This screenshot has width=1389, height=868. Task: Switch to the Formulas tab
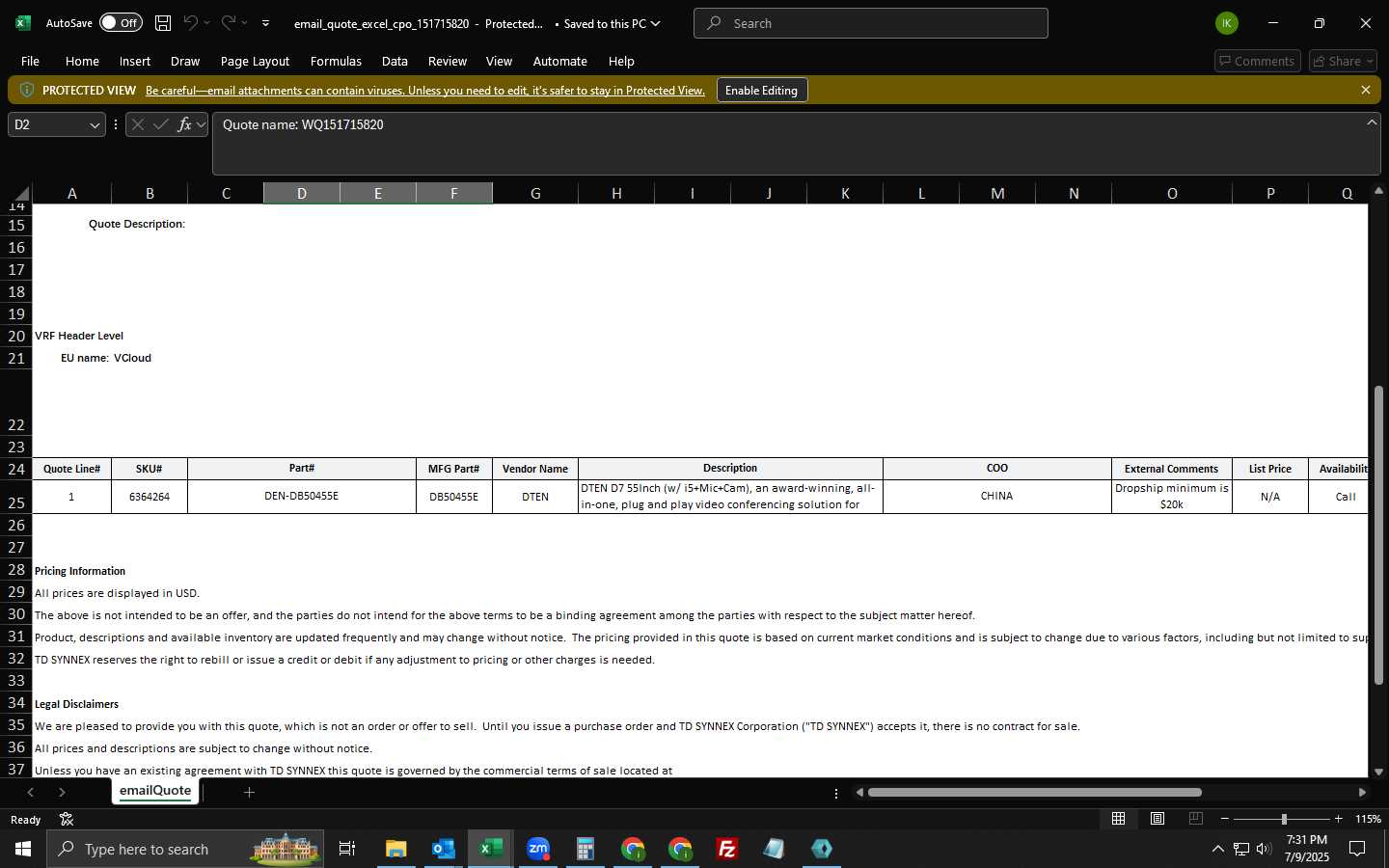click(x=336, y=61)
